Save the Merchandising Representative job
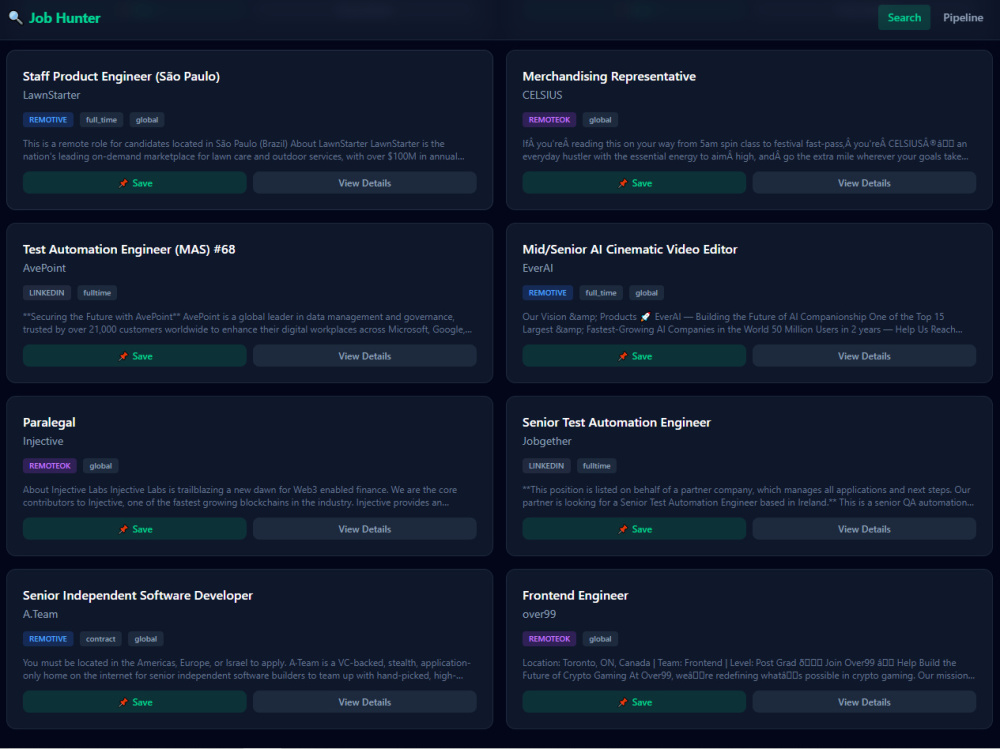Screen dimensions: 1000x749 coord(634,183)
